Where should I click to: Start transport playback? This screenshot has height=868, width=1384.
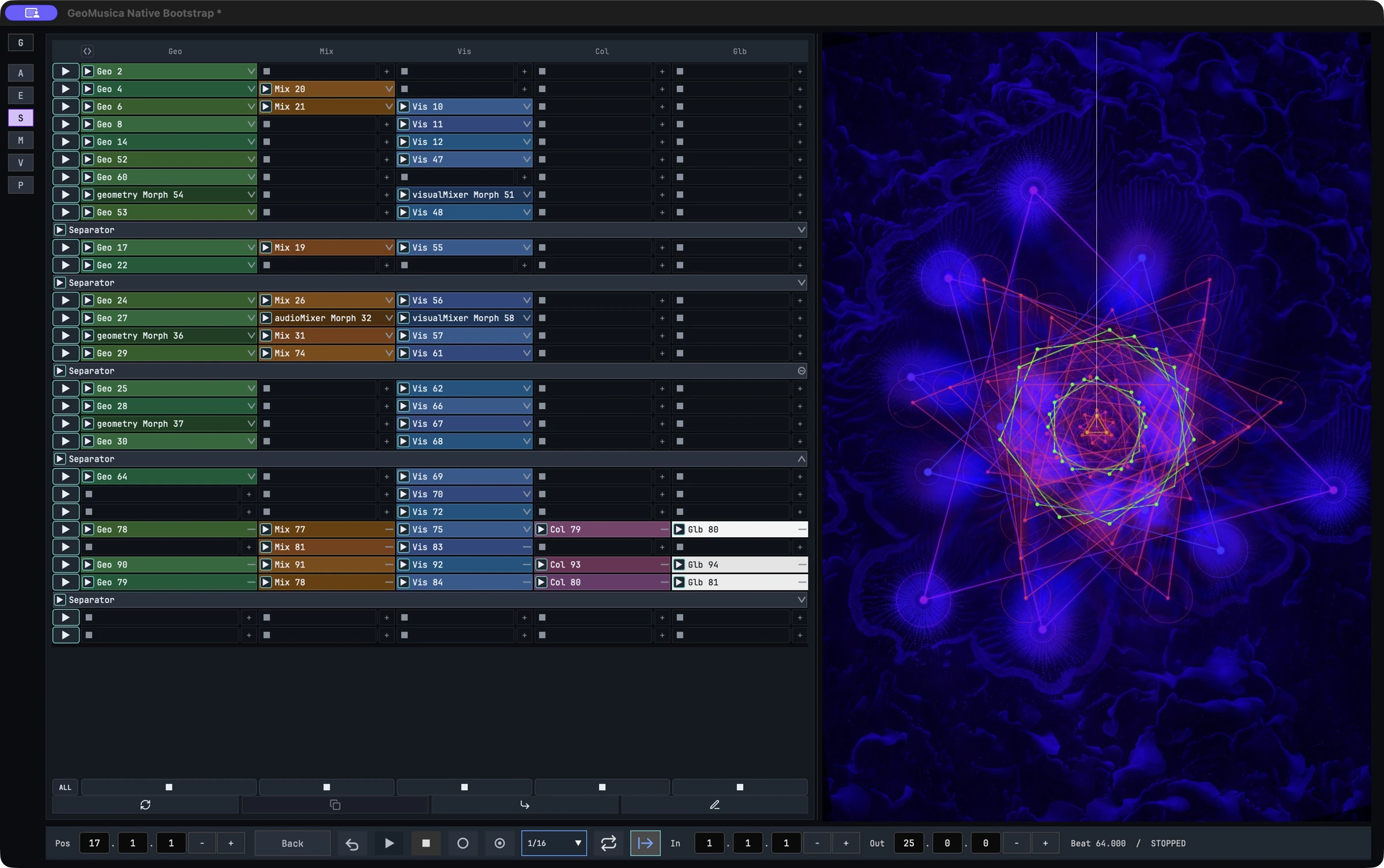[x=389, y=843]
